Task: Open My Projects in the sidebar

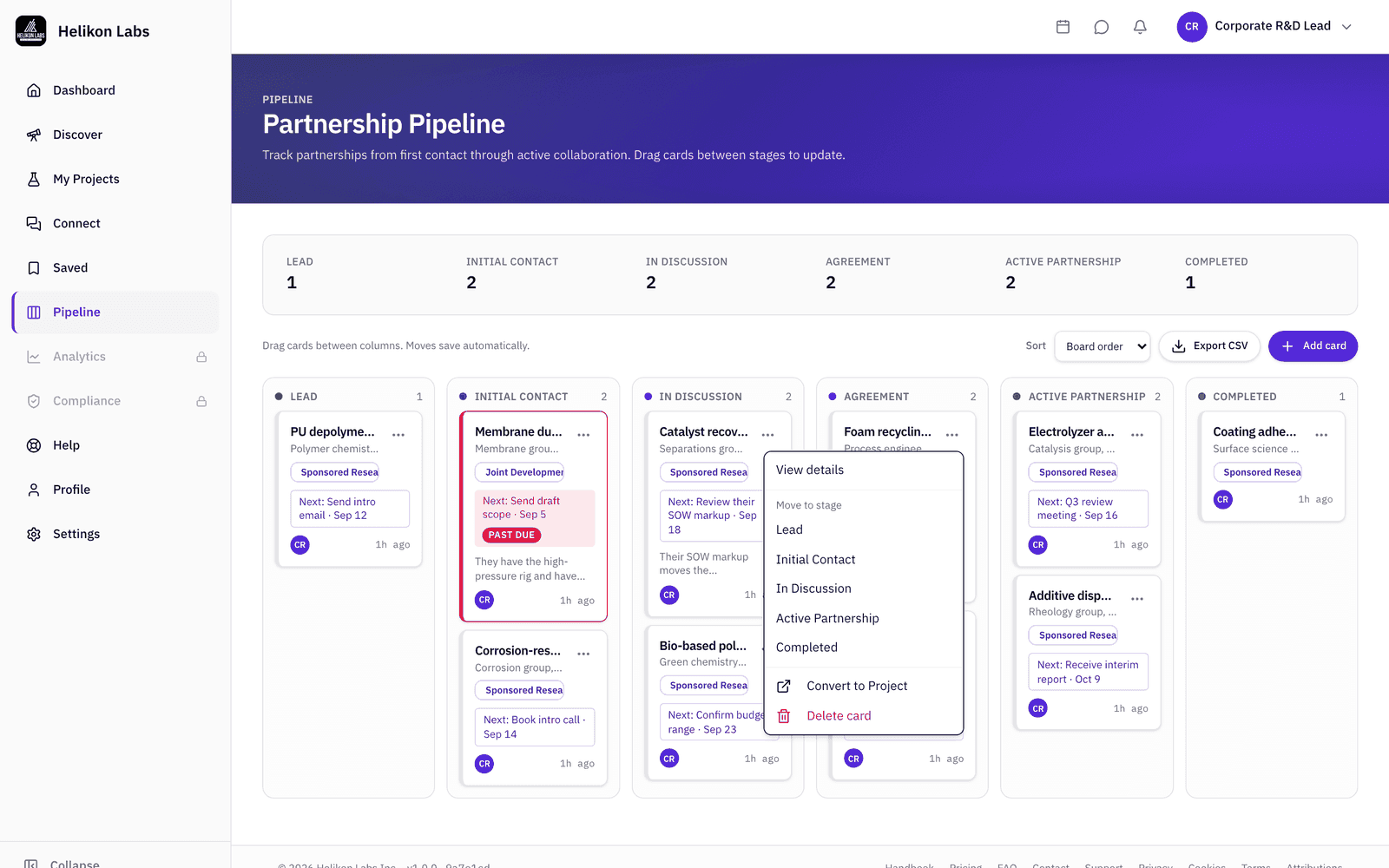Action: [x=115, y=179]
